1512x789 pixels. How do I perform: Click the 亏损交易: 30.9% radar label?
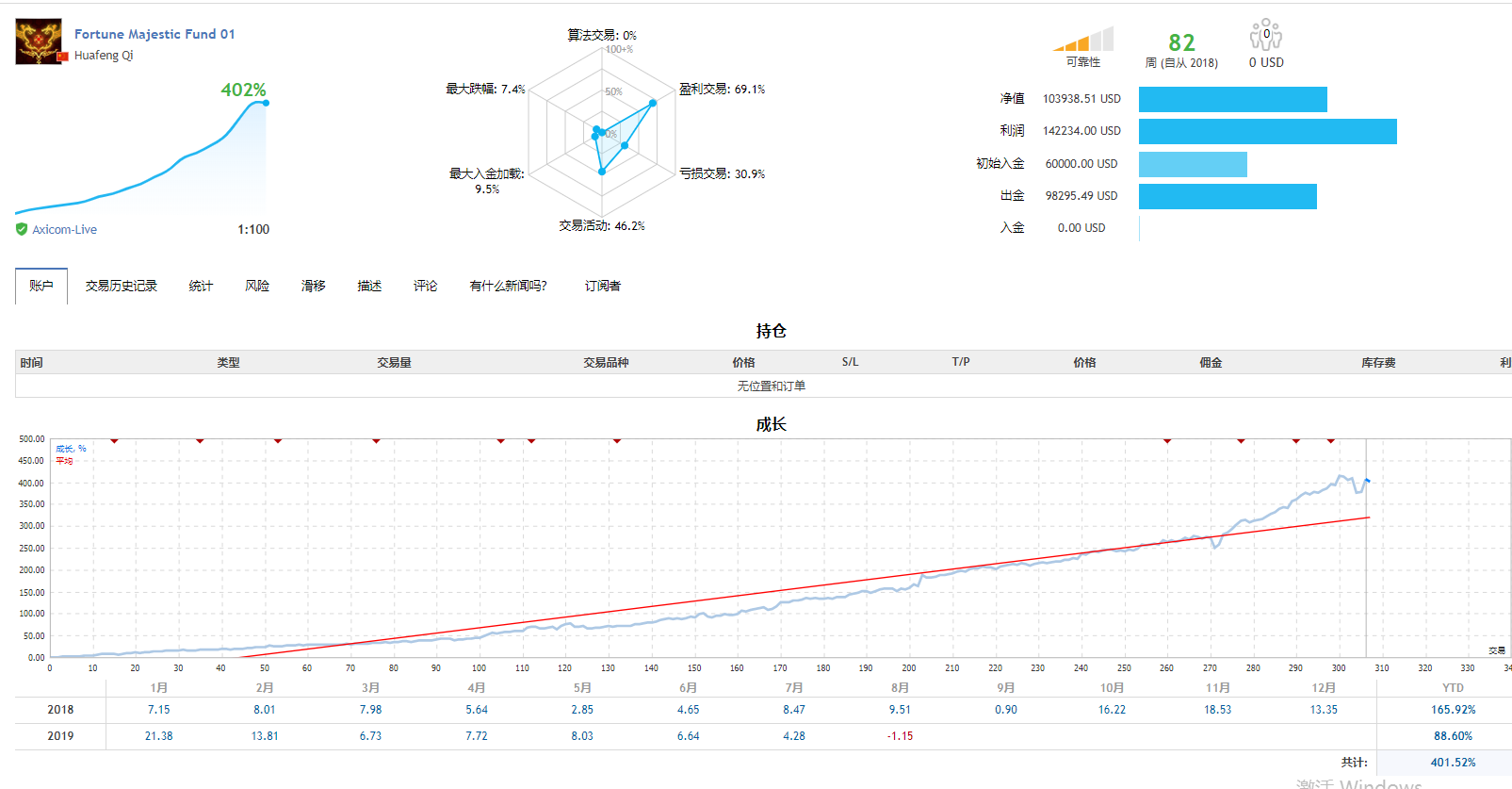pyautogui.click(x=723, y=173)
